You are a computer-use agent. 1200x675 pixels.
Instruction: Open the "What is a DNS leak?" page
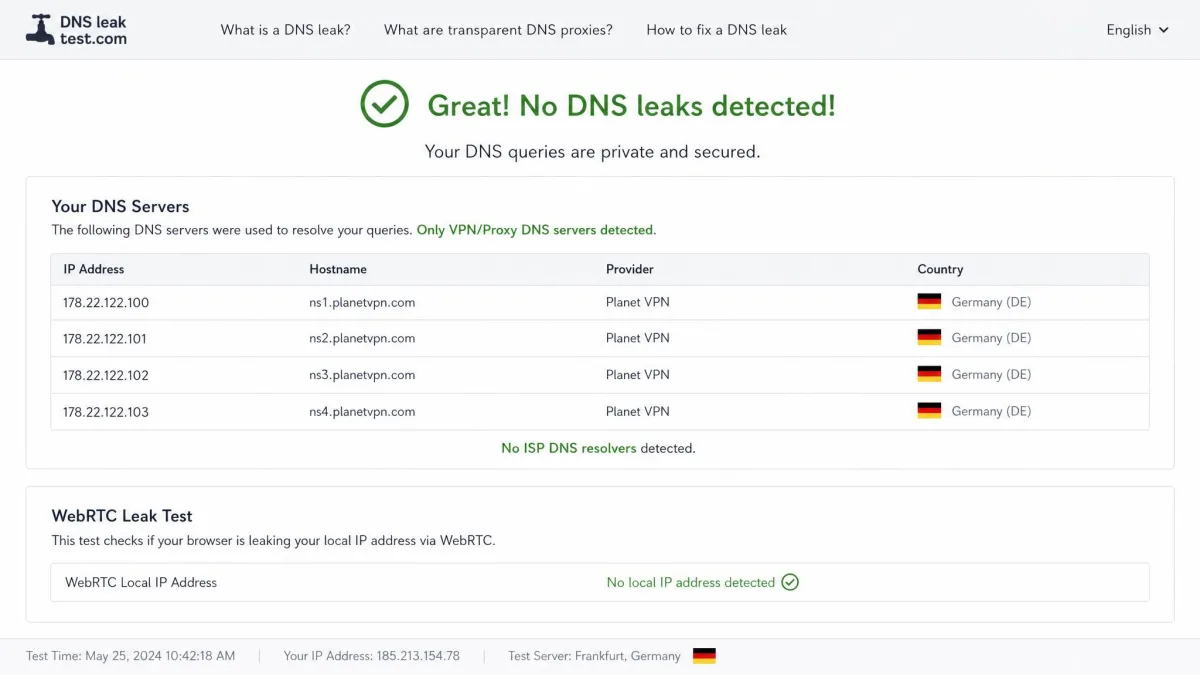pyautogui.click(x=286, y=30)
